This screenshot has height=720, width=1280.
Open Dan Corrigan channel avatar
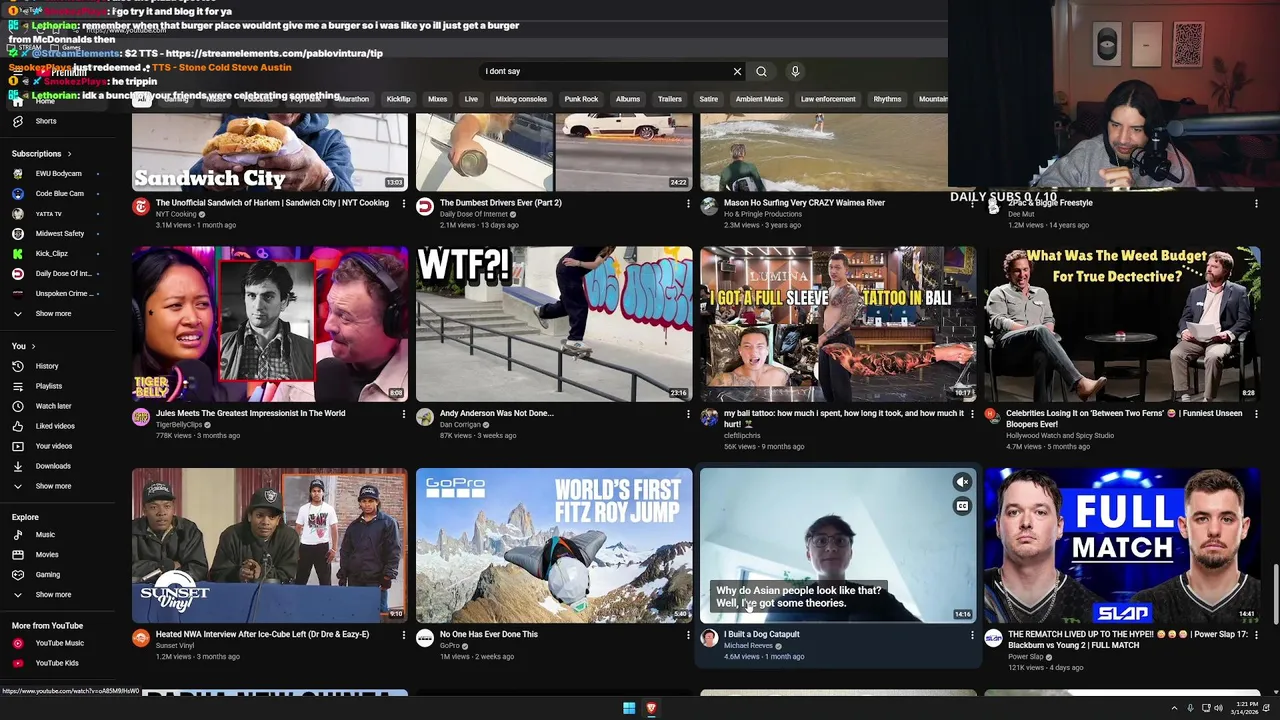[425, 417]
